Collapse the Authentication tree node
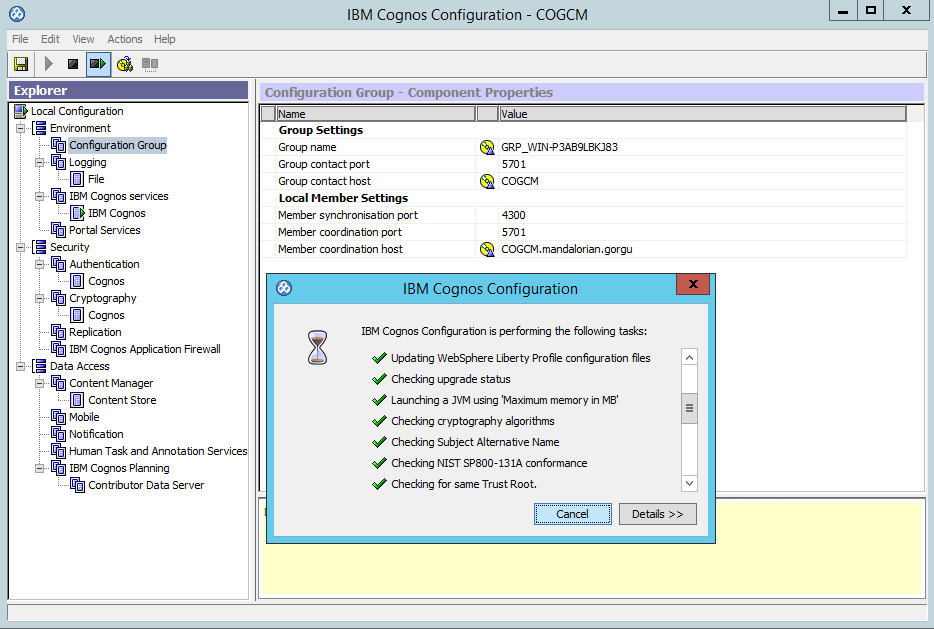934x629 pixels. [x=39, y=264]
